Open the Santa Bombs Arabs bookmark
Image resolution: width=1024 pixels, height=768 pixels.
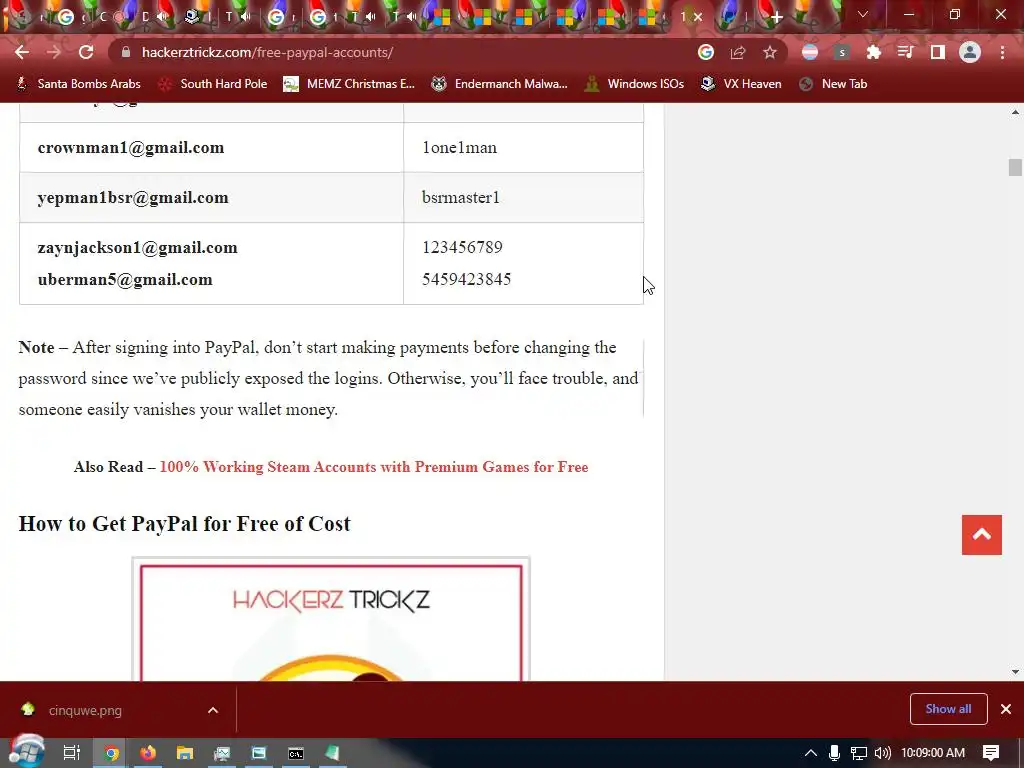[78, 84]
